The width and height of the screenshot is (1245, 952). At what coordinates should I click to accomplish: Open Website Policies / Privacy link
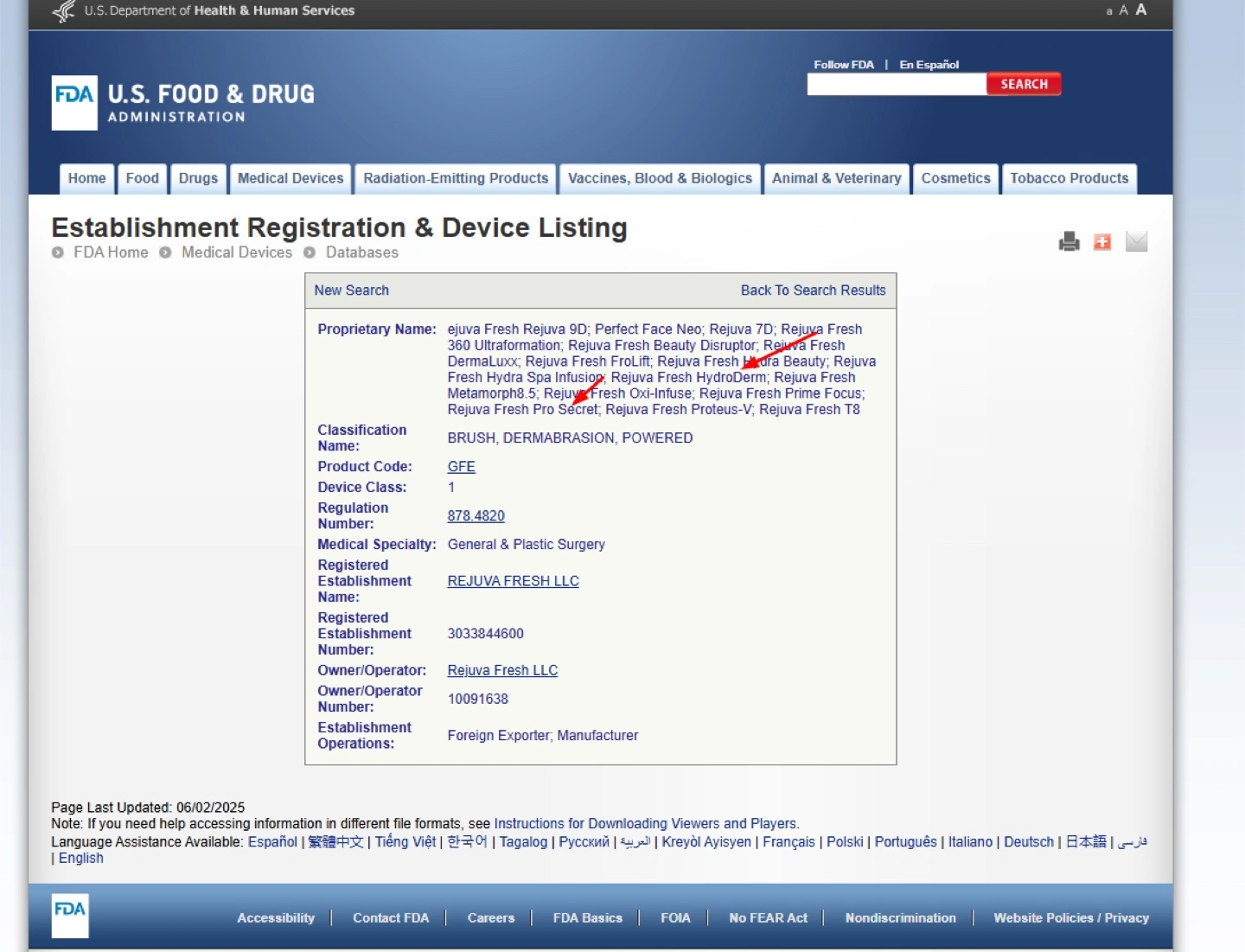(1071, 918)
